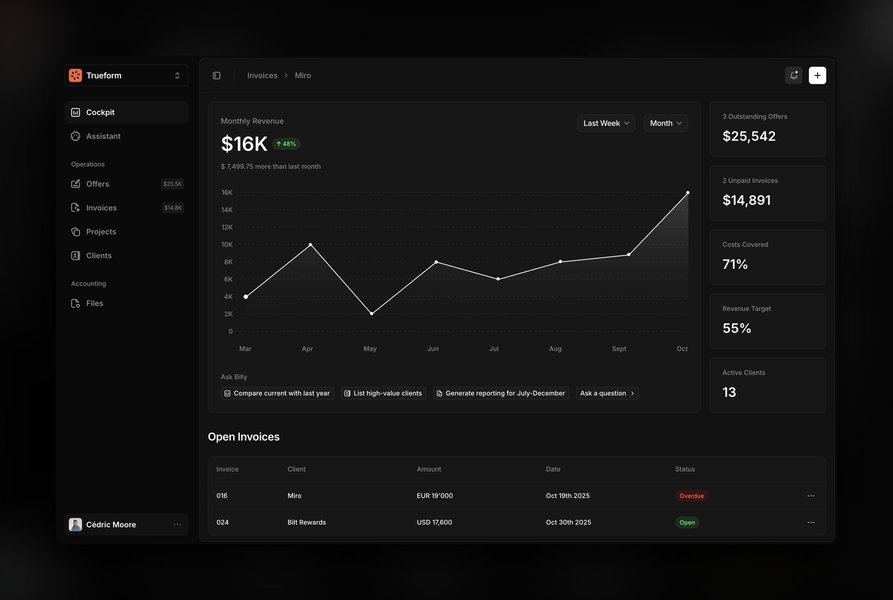Open Cédric Moore account options menu
893x600 pixels.
click(177, 525)
